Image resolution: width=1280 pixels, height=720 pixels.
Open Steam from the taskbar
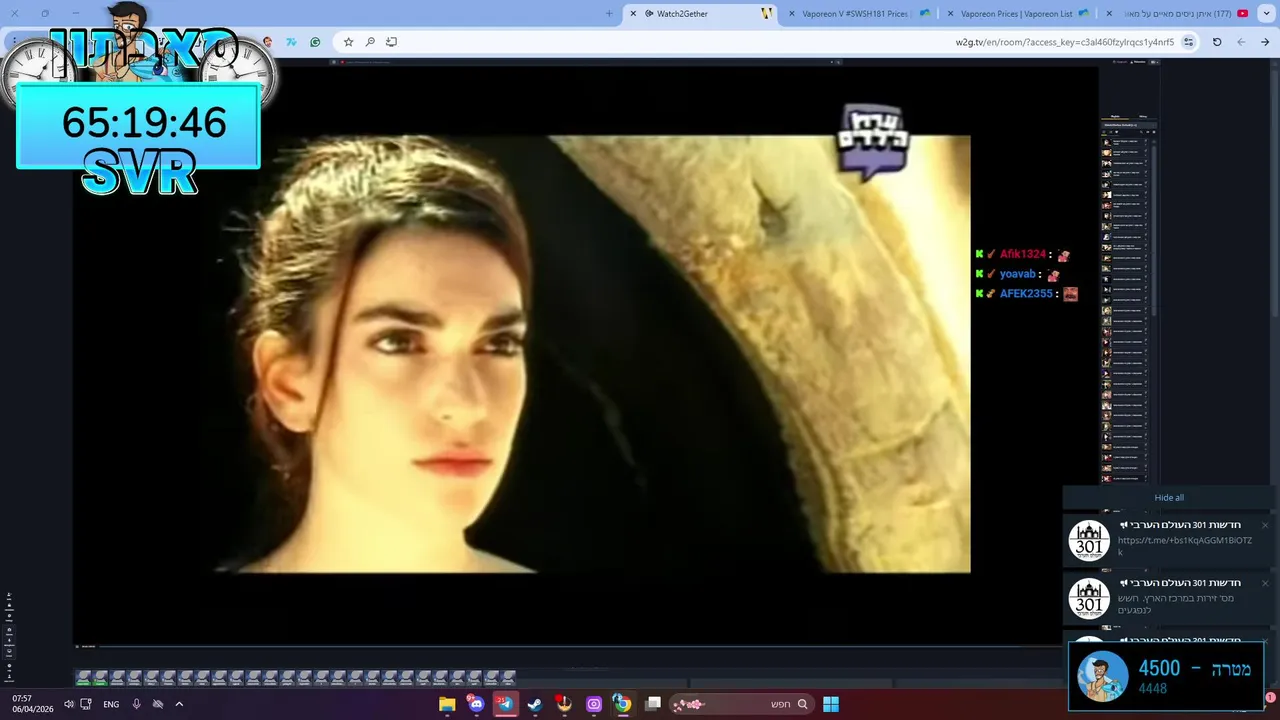[535, 704]
